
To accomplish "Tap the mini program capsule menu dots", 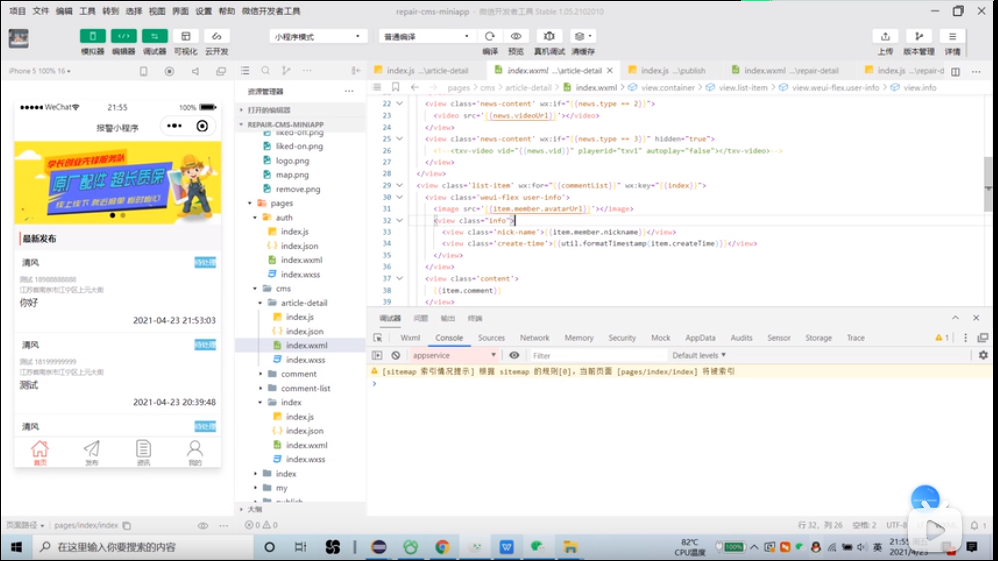I will pos(174,126).
